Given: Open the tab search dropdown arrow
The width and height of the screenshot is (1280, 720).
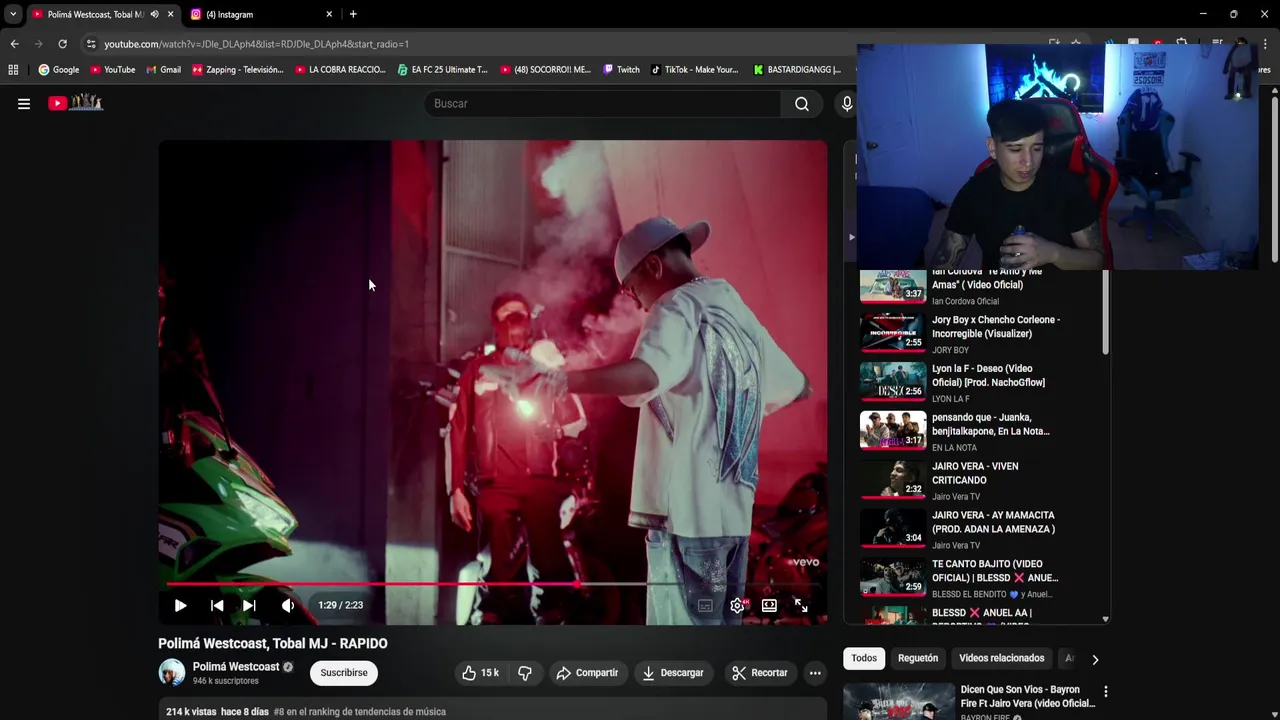Looking at the screenshot, I should [x=12, y=14].
